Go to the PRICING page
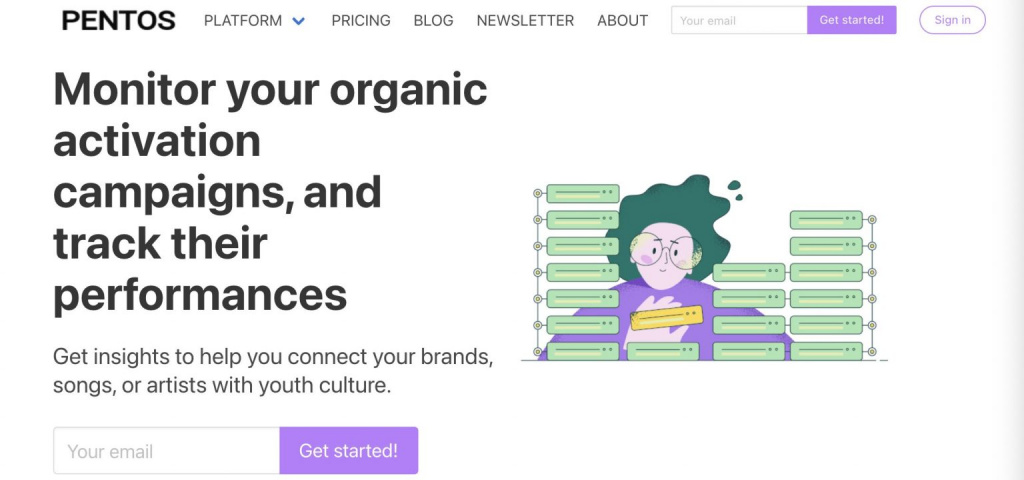 pyautogui.click(x=360, y=21)
